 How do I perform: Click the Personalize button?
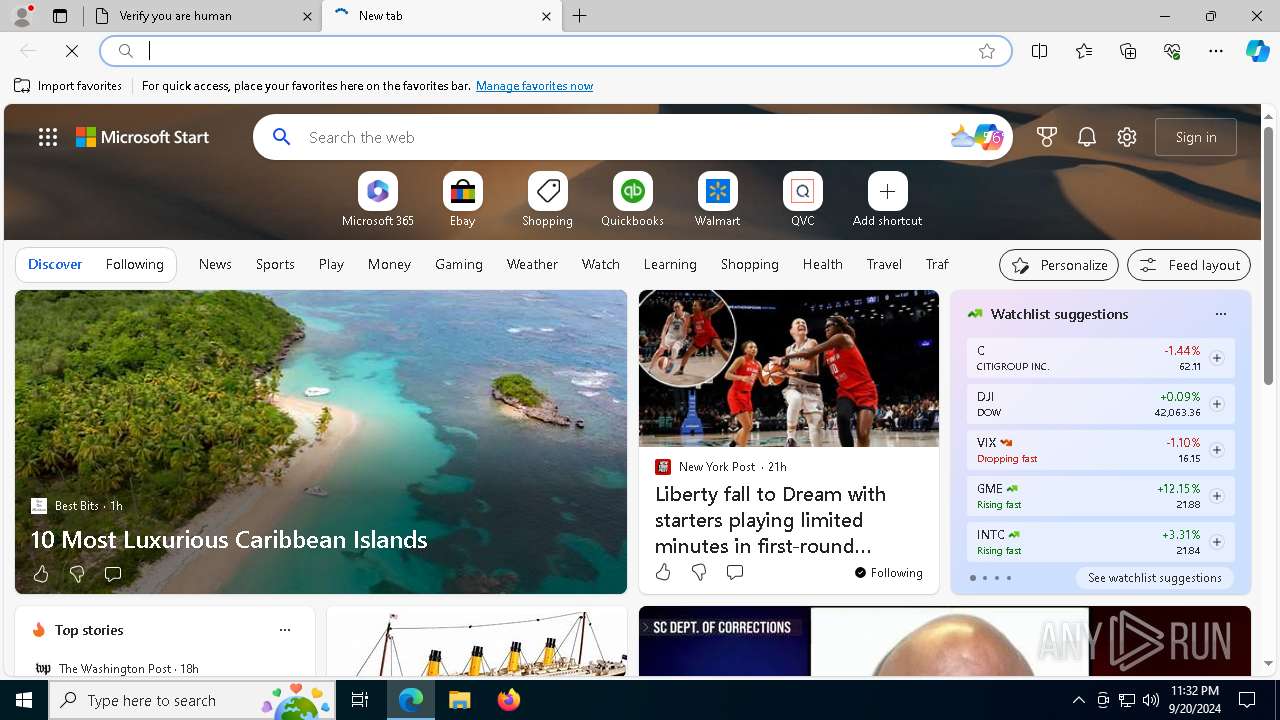click(1059, 265)
